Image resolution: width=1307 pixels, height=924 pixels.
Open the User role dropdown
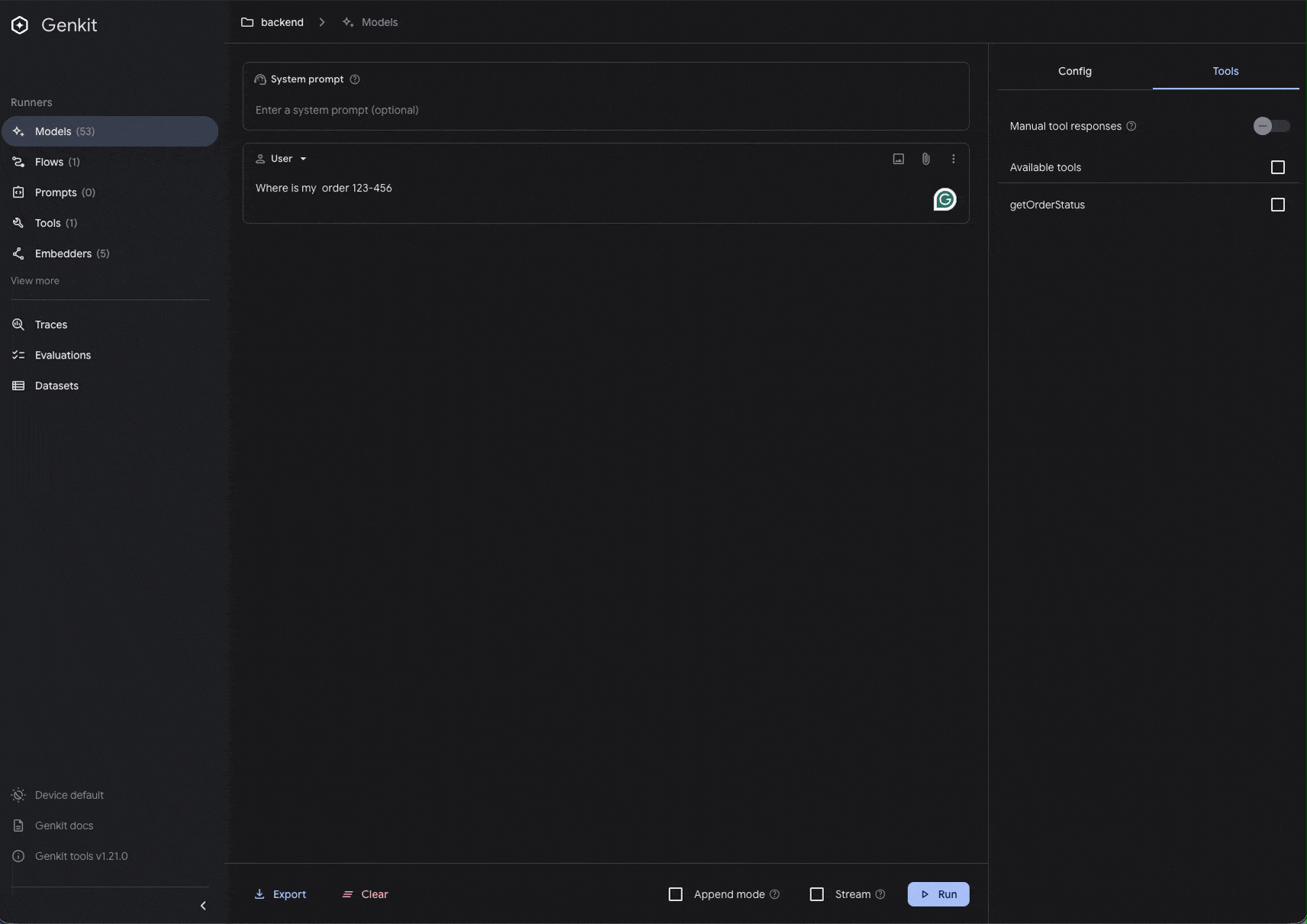pyautogui.click(x=282, y=159)
